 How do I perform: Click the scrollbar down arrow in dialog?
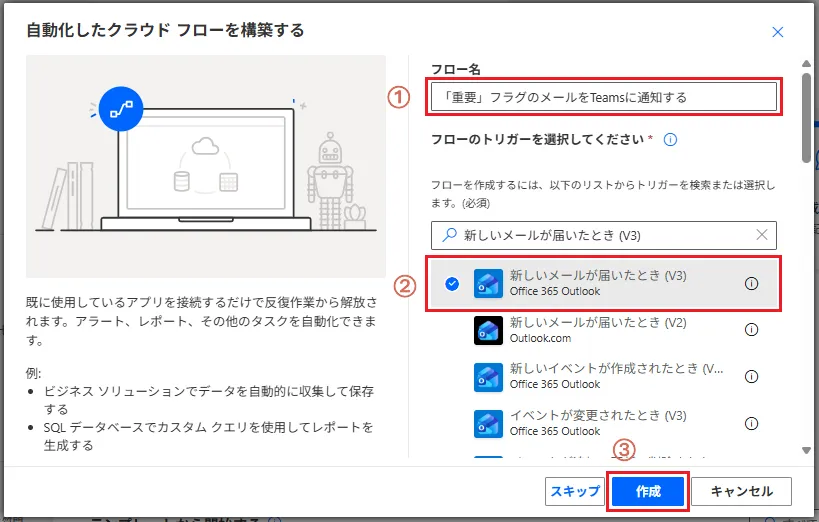point(806,450)
